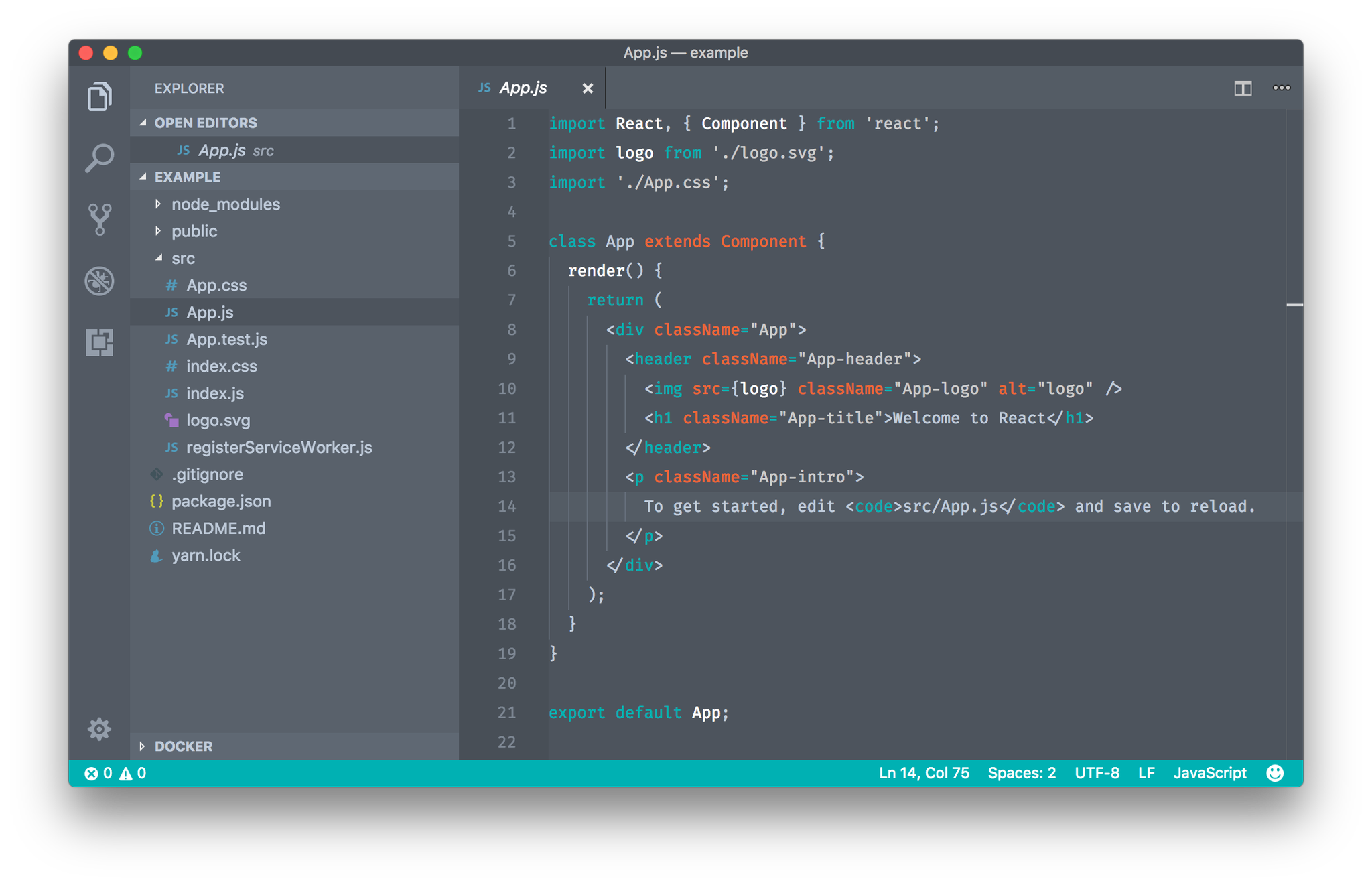This screenshot has height=885, width=1372.
Task: Open the Debug view bug icon
Action: 99,281
